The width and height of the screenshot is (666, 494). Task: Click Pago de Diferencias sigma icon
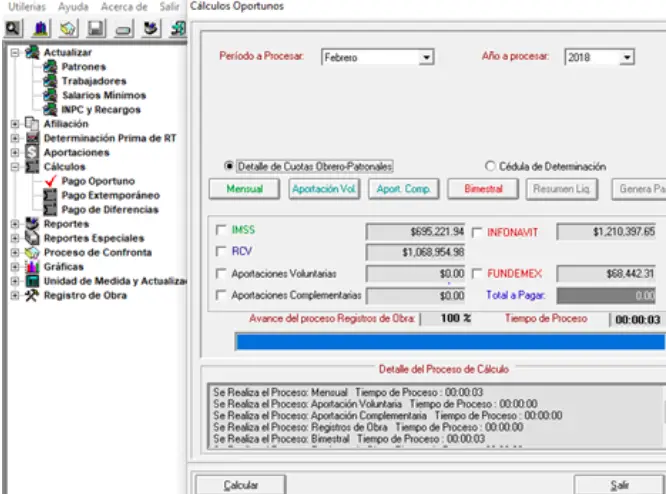click(x=50, y=209)
